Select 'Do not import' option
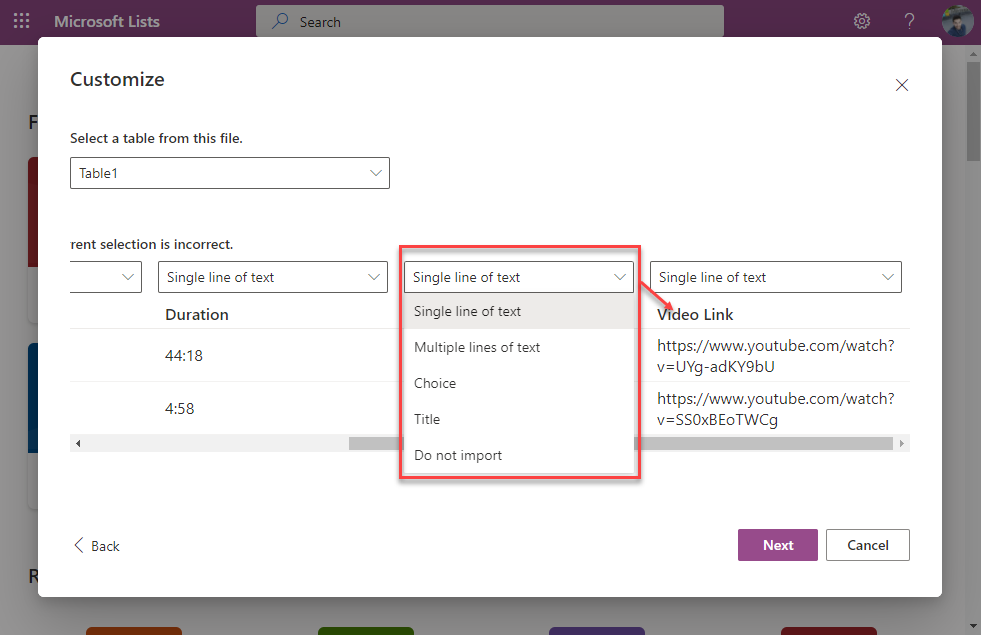This screenshot has height=635, width=981. coord(458,455)
